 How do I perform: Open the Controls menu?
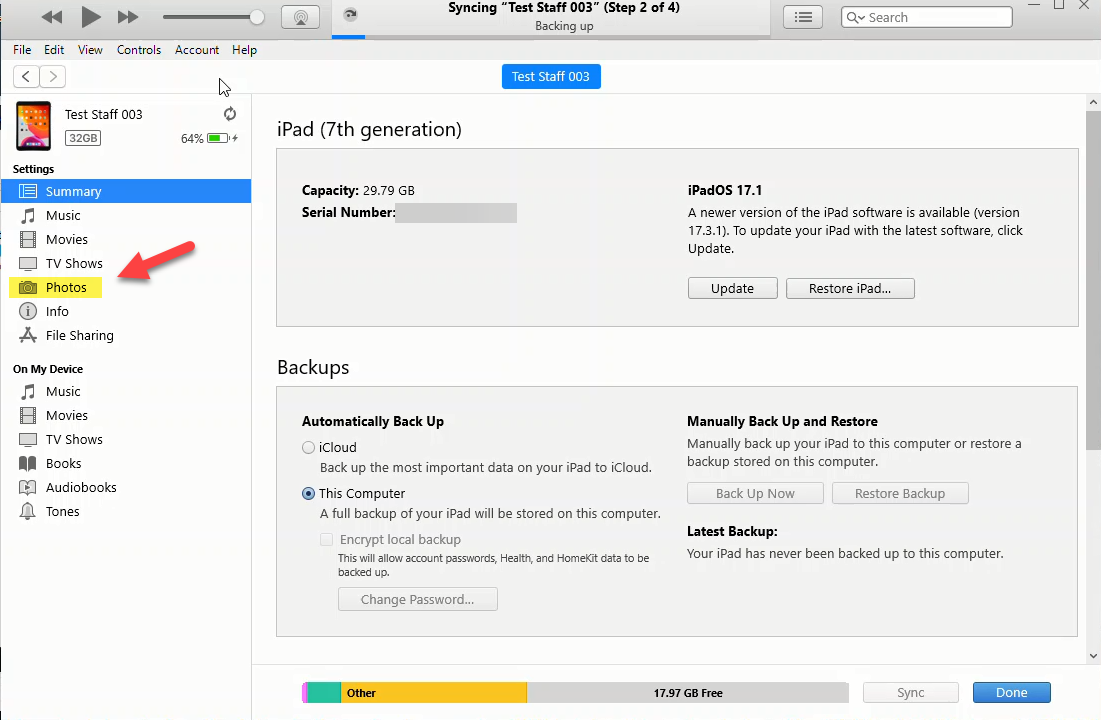point(139,50)
